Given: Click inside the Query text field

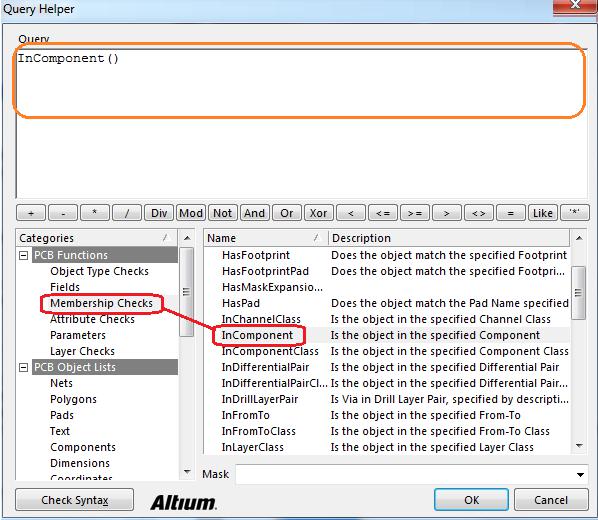Looking at the screenshot, I should tap(301, 123).
